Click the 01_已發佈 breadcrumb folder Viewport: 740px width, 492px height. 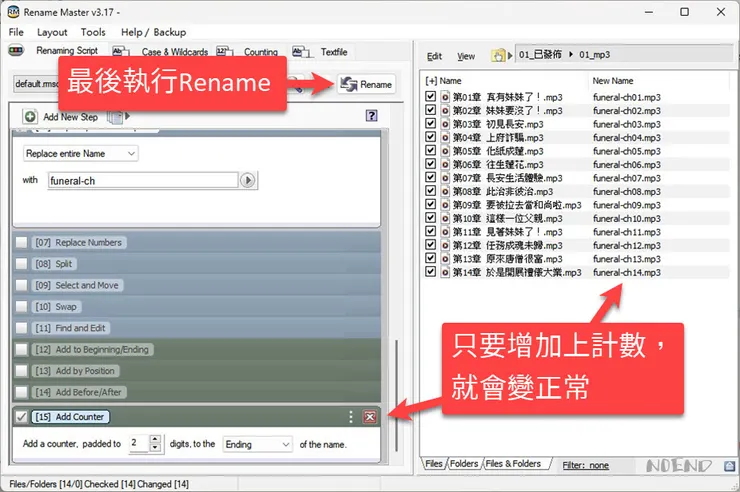[x=540, y=55]
